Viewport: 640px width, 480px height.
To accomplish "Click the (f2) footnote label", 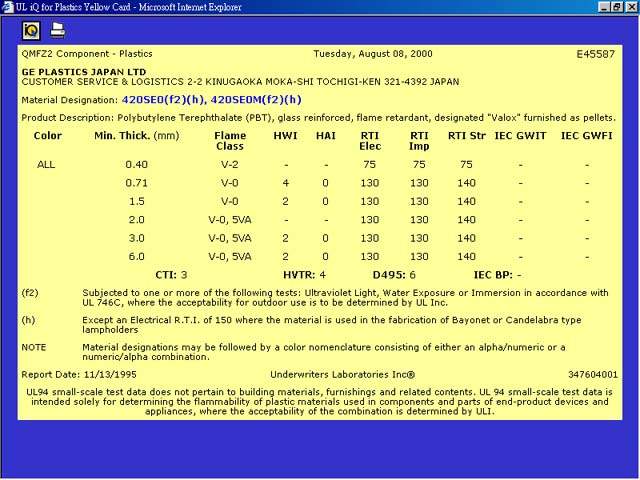I will tap(30, 293).
